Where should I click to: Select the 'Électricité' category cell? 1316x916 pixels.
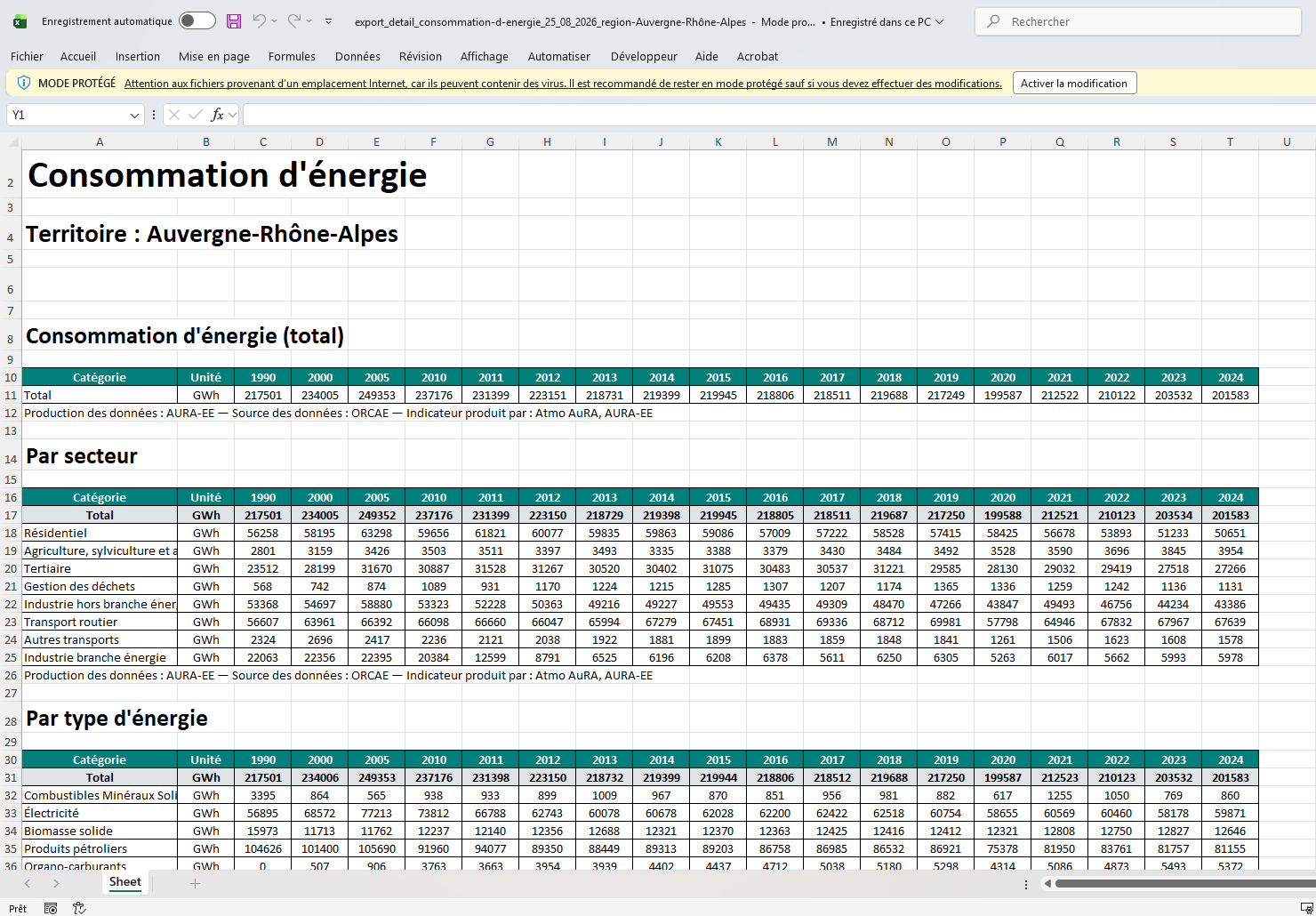point(100,813)
